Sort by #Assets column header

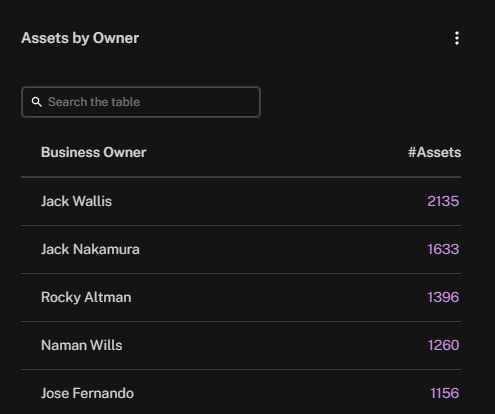pos(434,152)
